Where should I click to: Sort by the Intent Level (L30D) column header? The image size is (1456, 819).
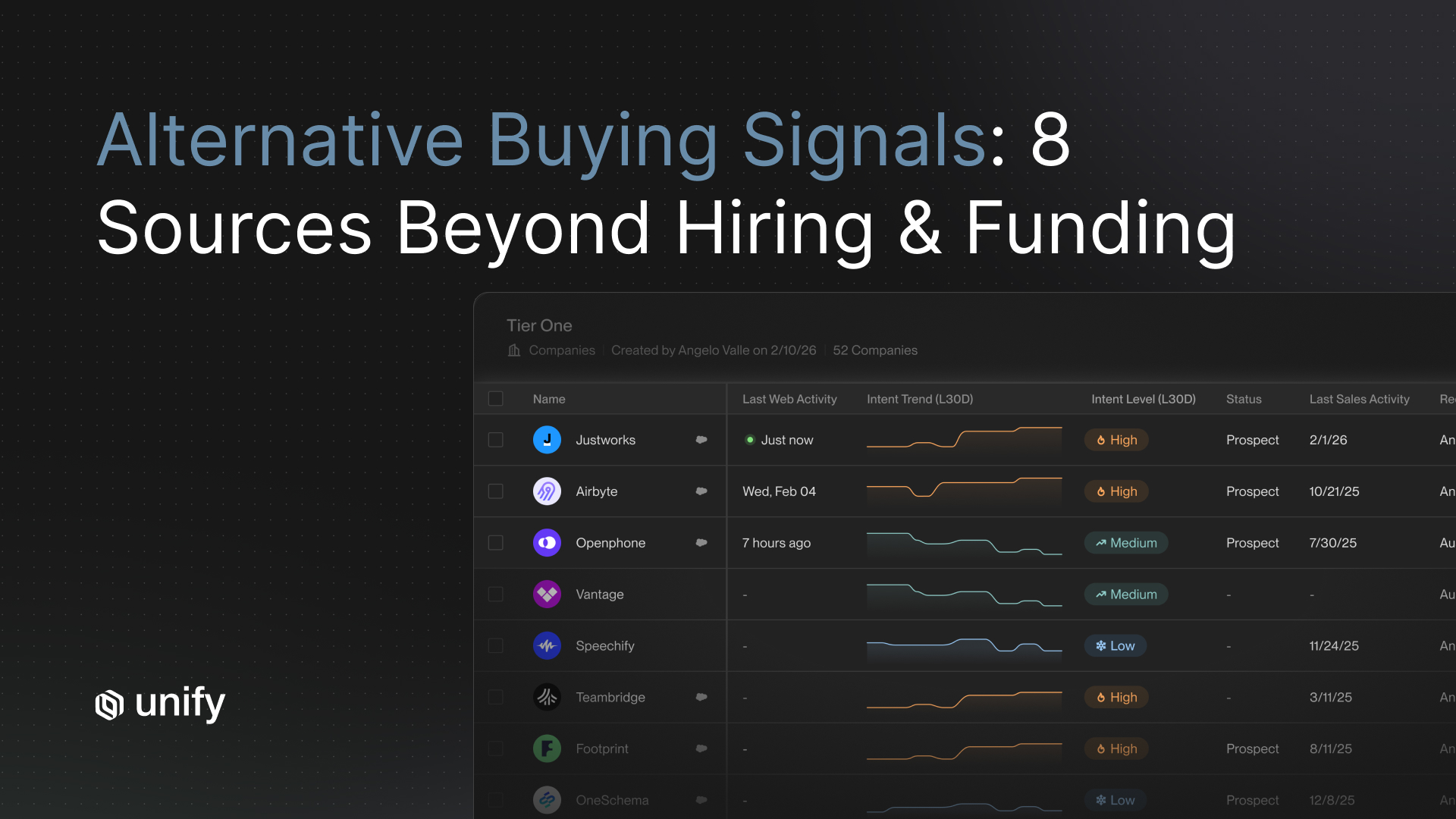(x=1144, y=399)
